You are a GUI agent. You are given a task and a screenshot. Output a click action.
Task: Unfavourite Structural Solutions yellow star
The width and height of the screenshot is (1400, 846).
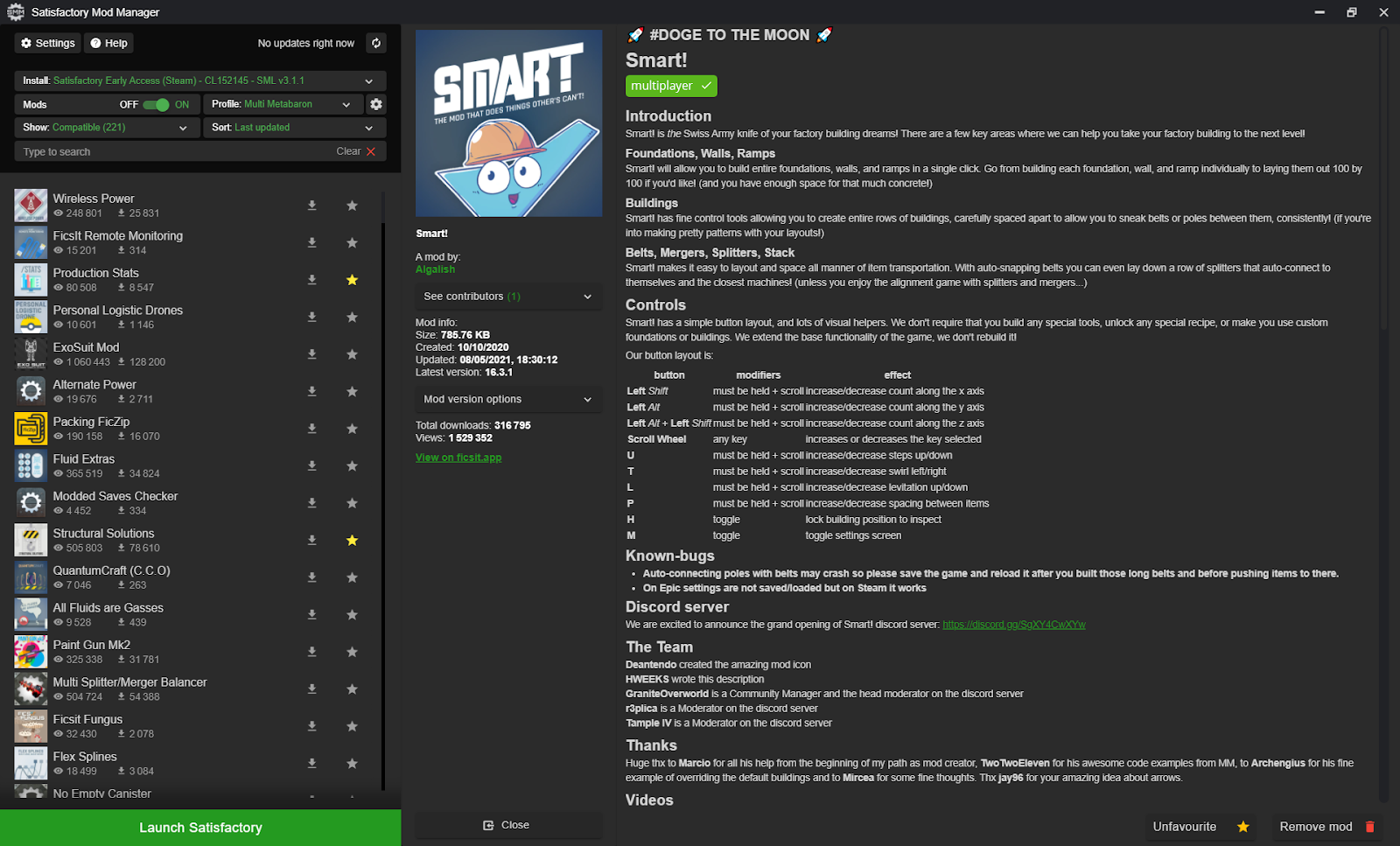[352, 540]
